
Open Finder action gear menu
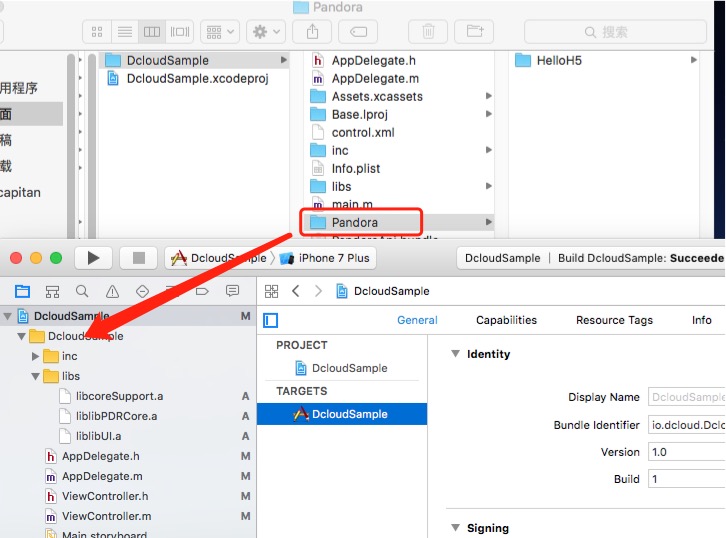266,32
